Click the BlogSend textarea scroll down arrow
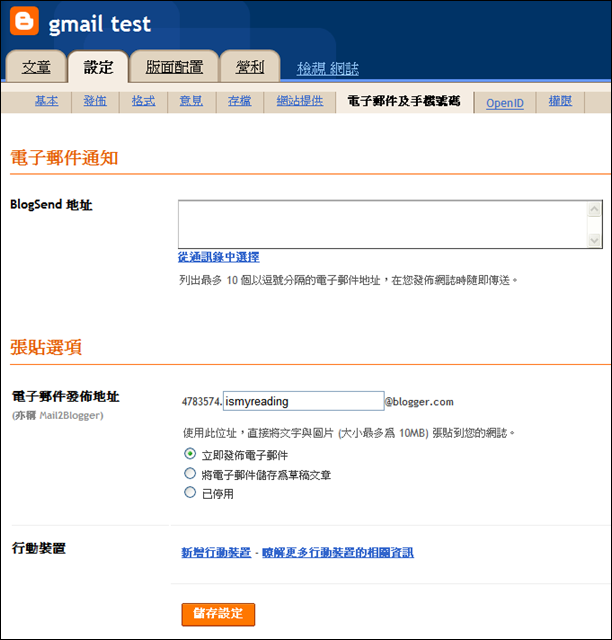 [x=594, y=240]
